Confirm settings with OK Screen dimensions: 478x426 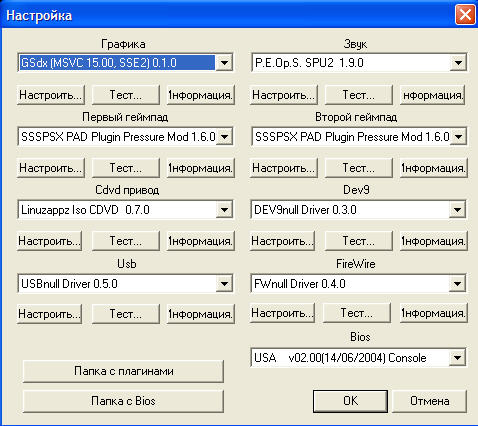point(350,401)
